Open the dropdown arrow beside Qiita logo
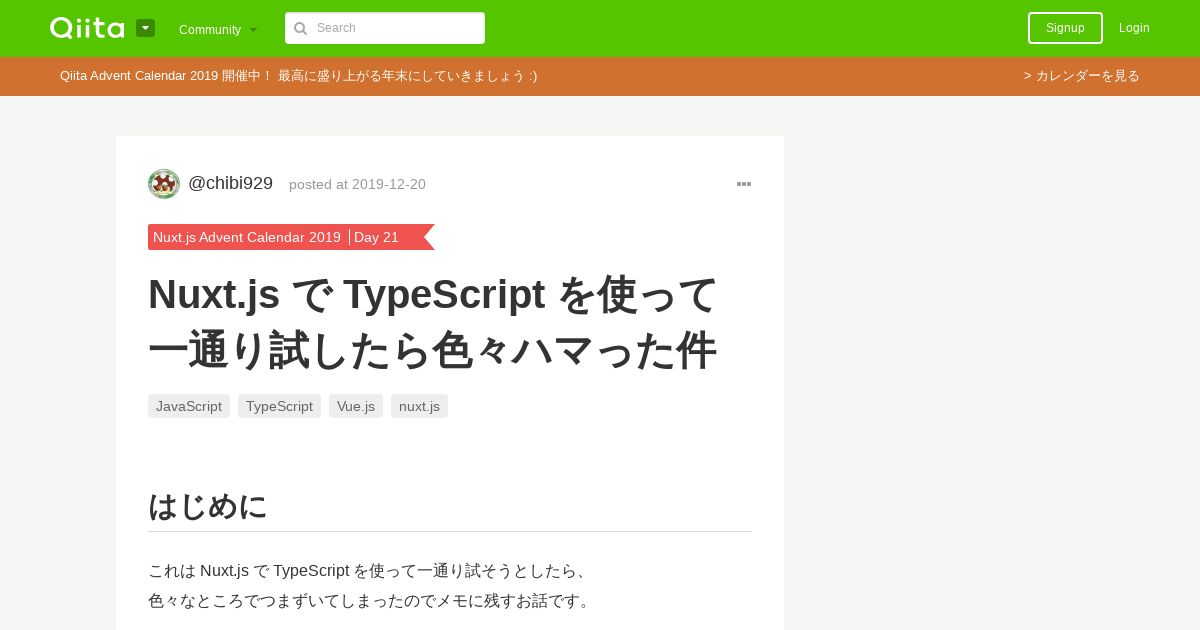 [x=145, y=28]
